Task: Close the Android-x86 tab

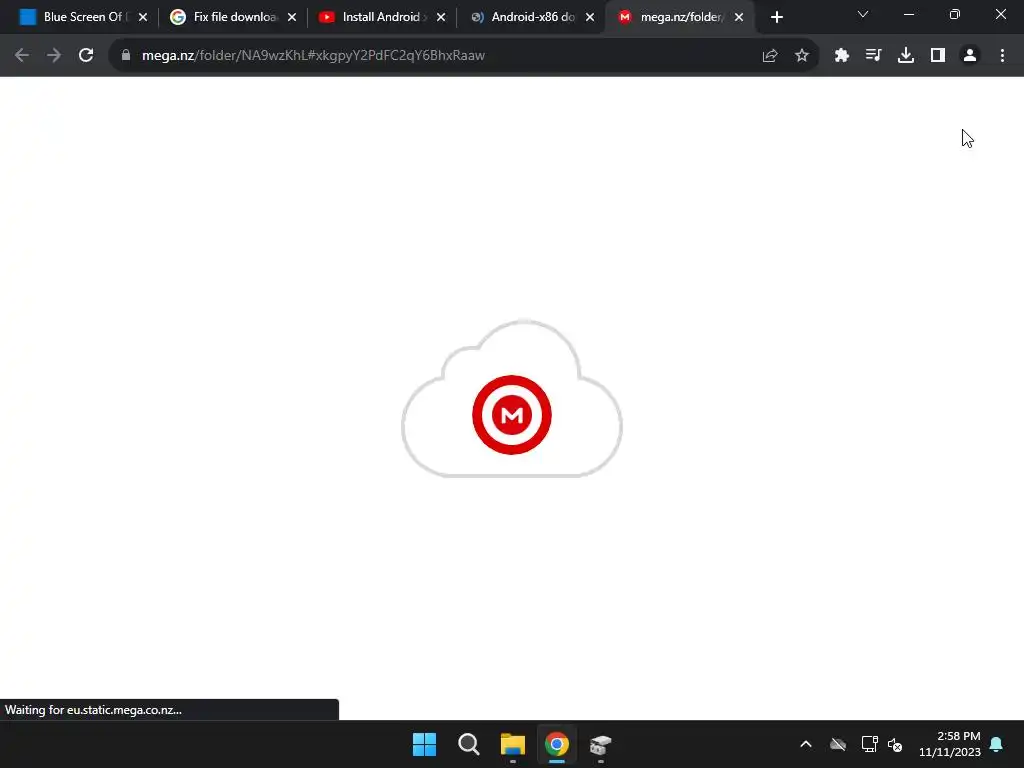Action: pyautogui.click(x=590, y=17)
